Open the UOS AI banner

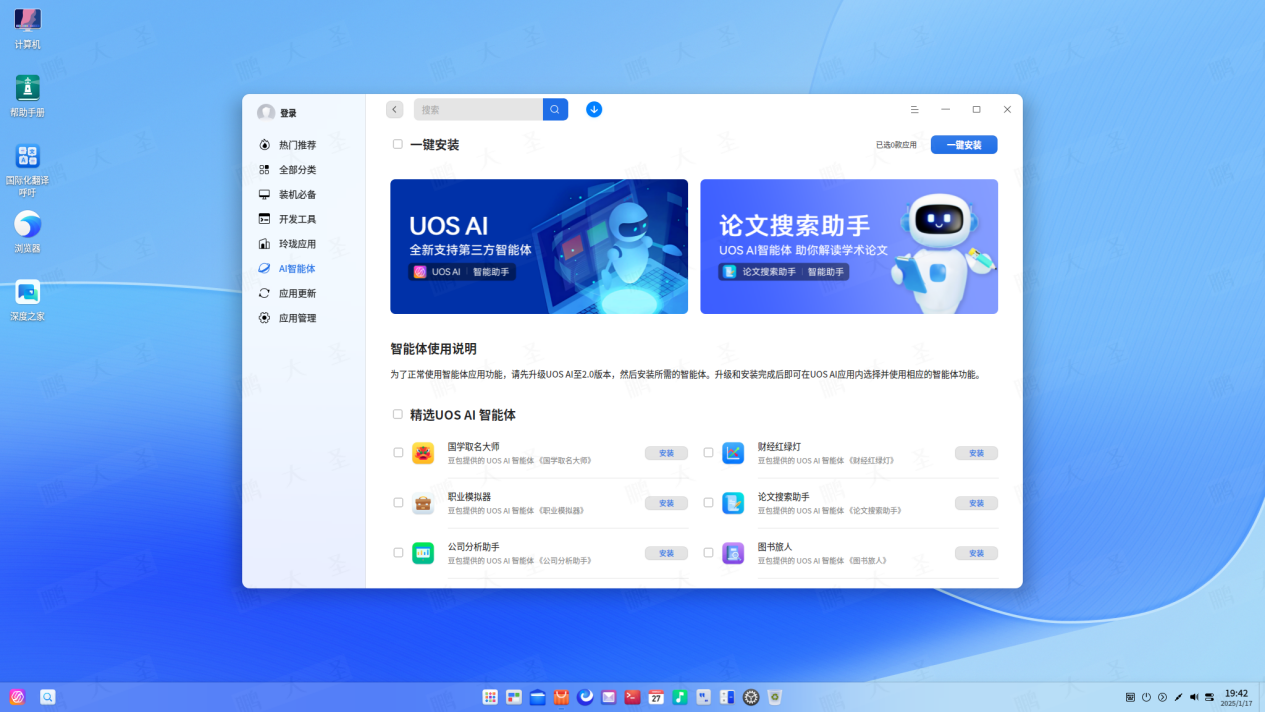point(539,246)
